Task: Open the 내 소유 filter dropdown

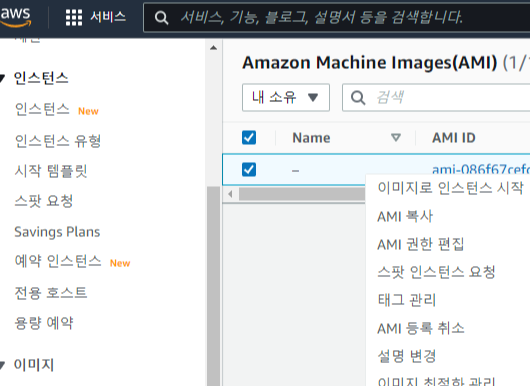Action: click(286, 97)
